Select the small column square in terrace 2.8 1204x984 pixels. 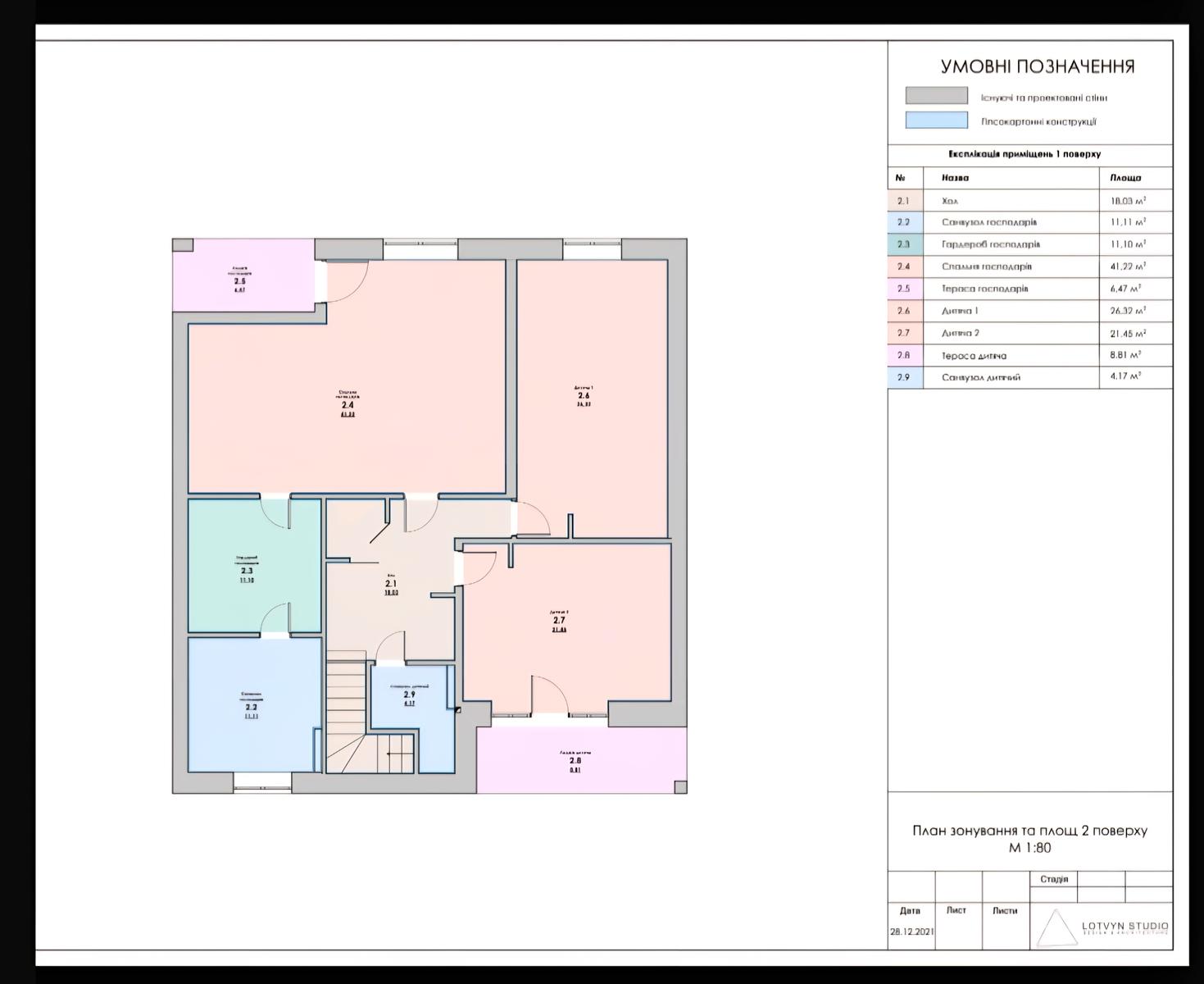tap(679, 786)
